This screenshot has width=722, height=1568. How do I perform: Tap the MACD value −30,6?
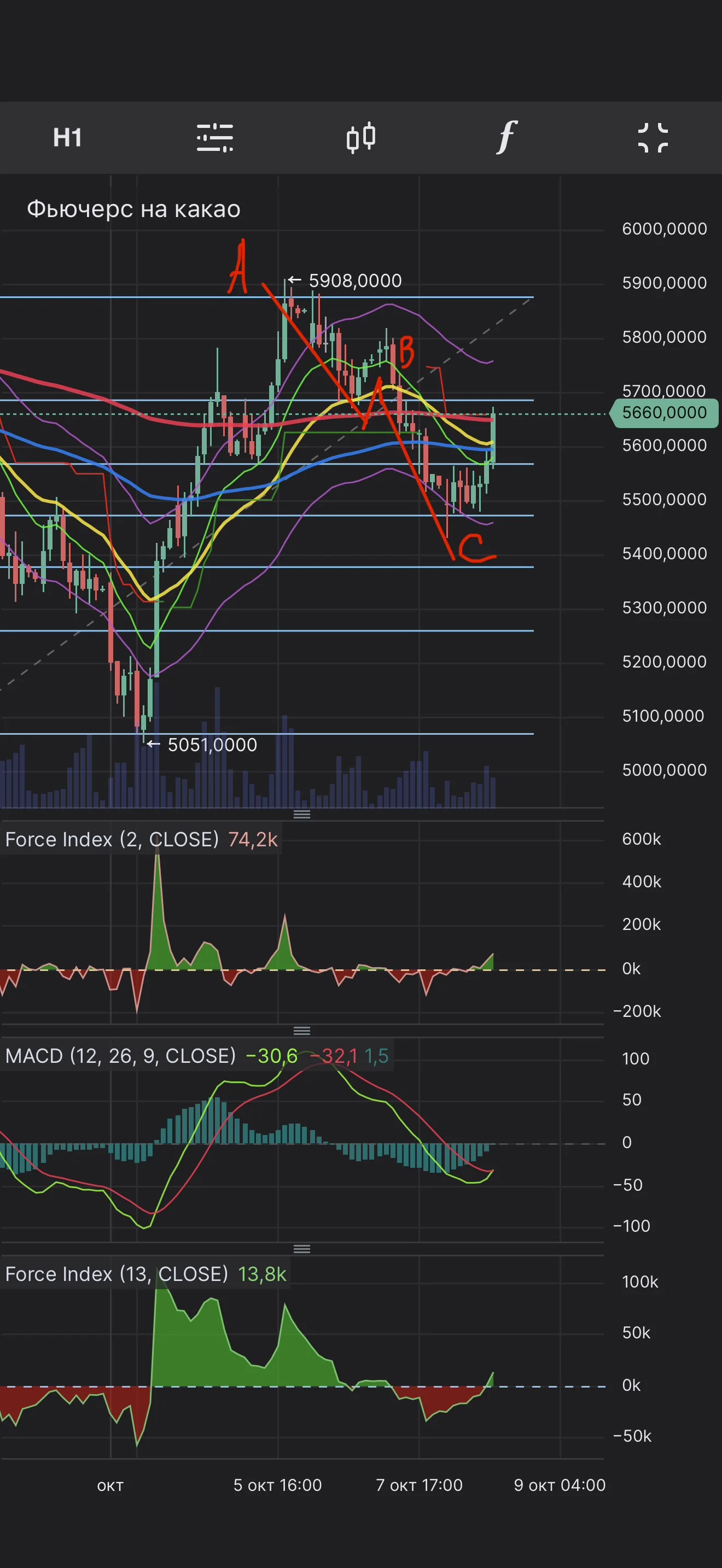271,1056
